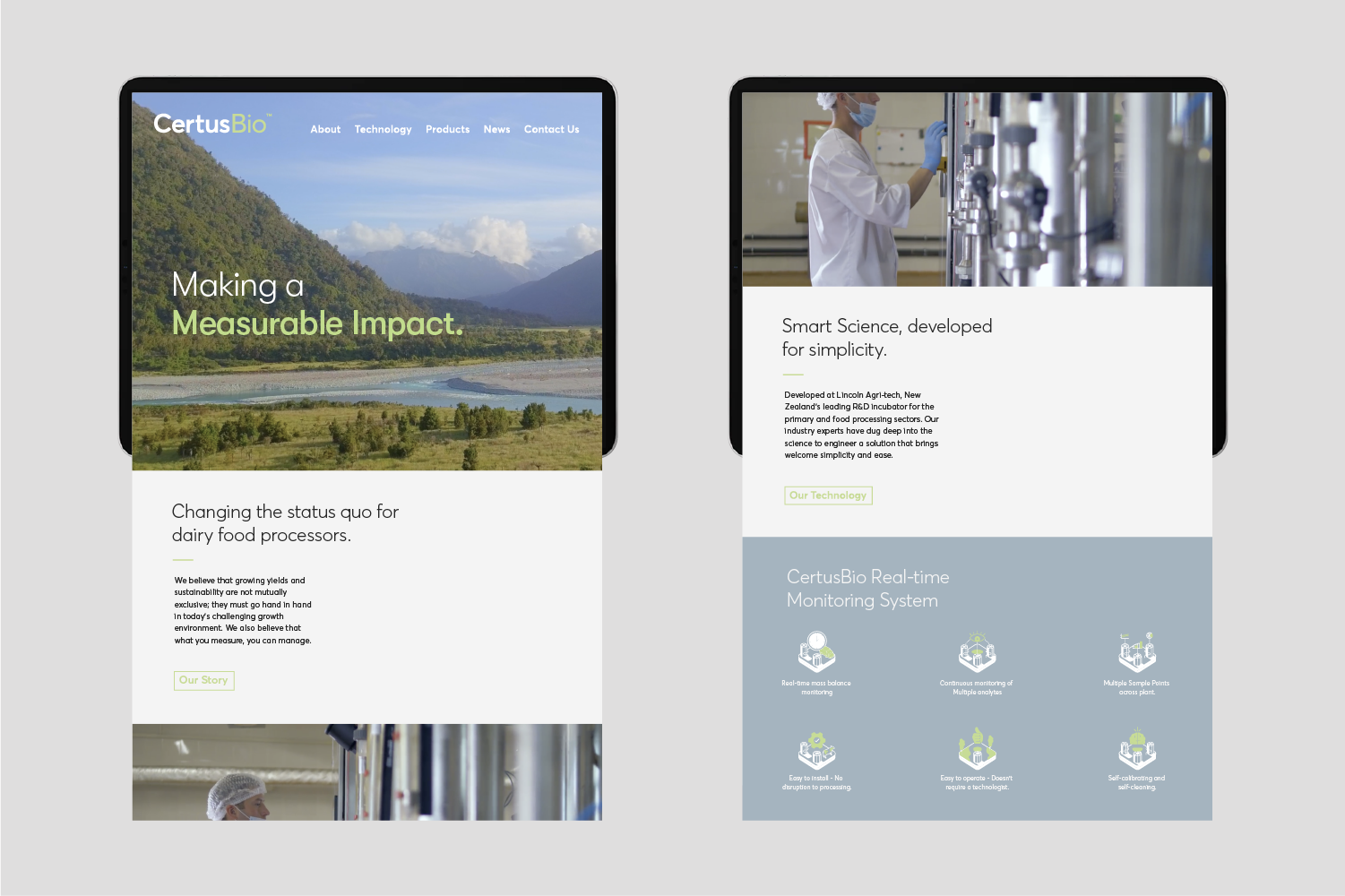
Task: Click the "Easy to install - No disruption" caption
Action: pos(816,782)
